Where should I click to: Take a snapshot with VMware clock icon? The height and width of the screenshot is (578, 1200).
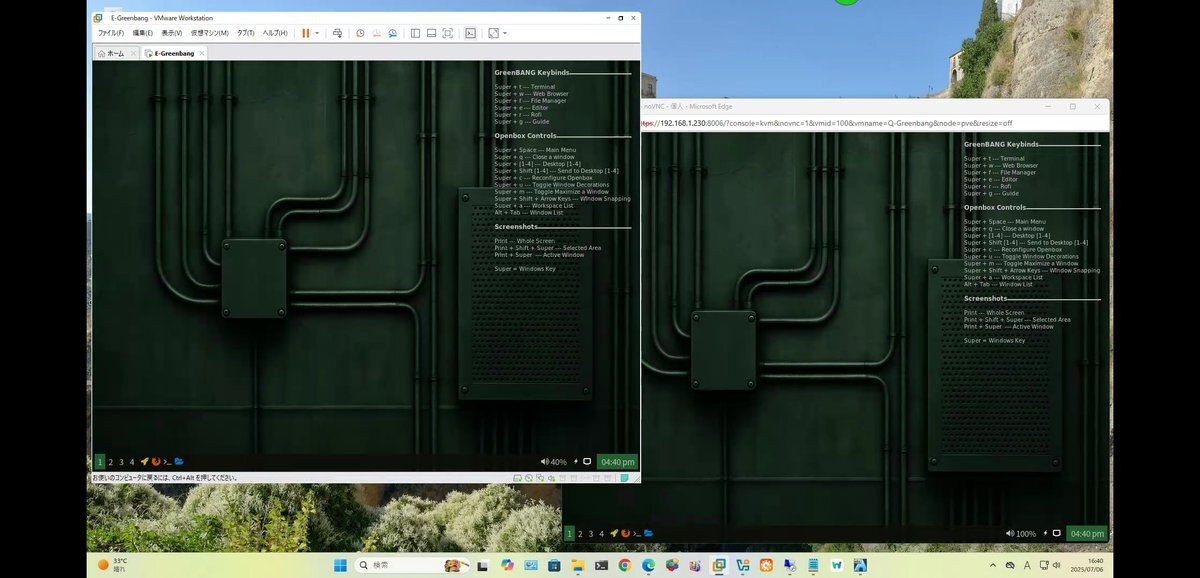pos(360,33)
